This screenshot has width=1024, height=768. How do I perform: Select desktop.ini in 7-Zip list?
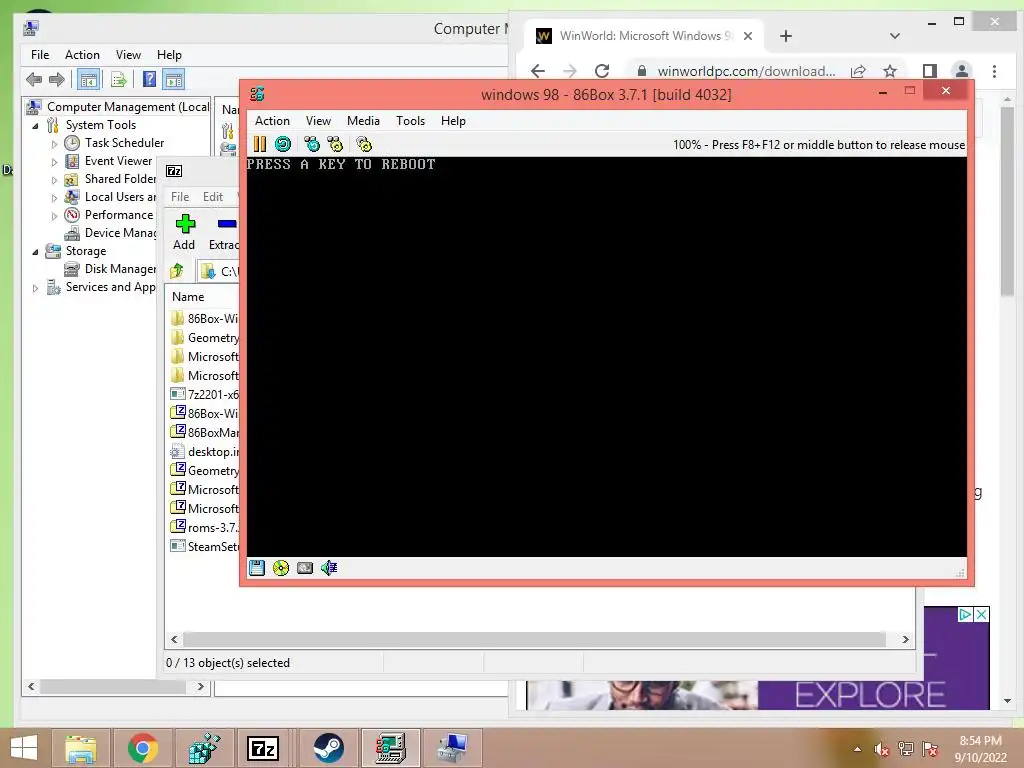pos(204,451)
